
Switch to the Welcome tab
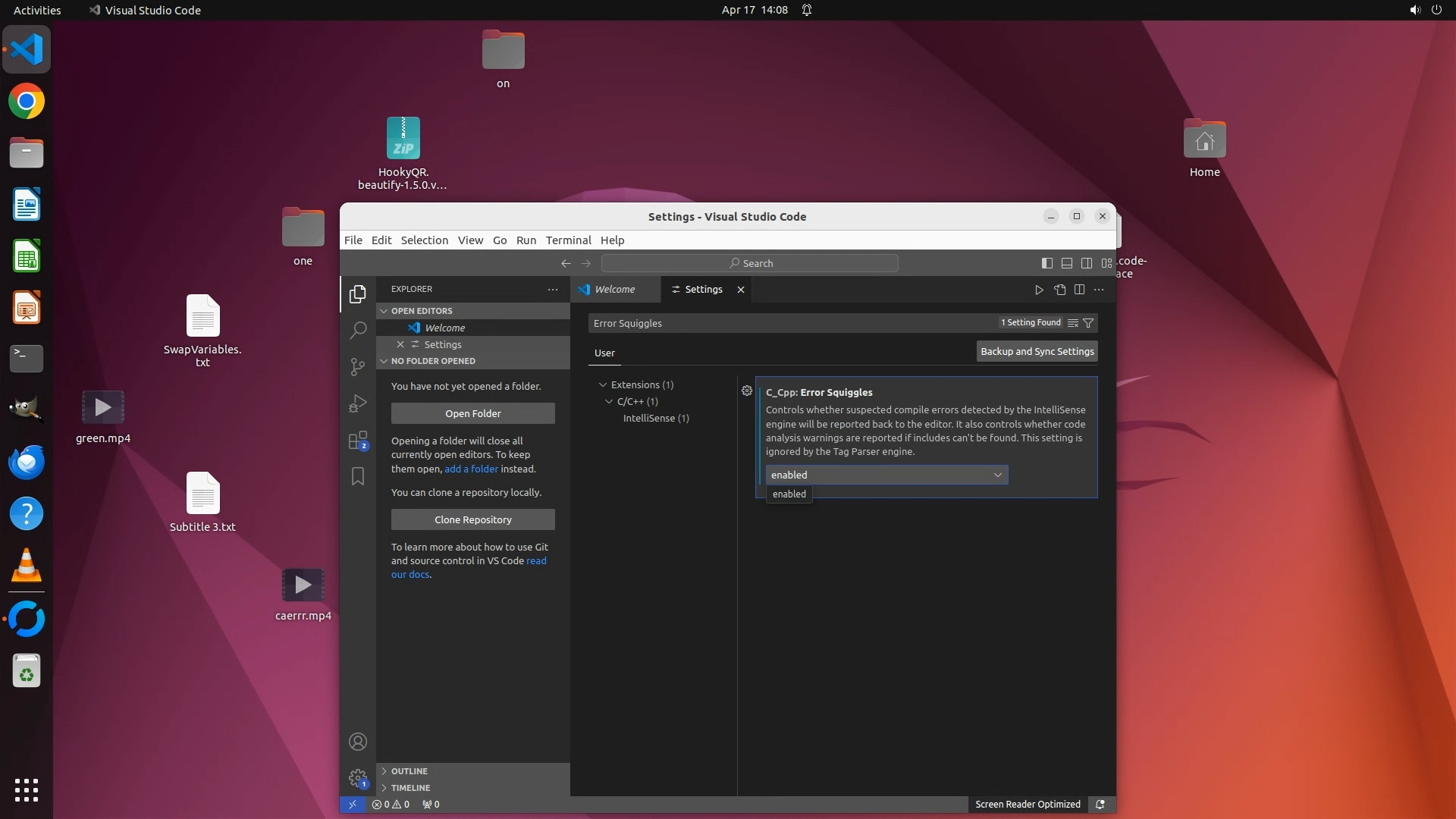(x=614, y=290)
